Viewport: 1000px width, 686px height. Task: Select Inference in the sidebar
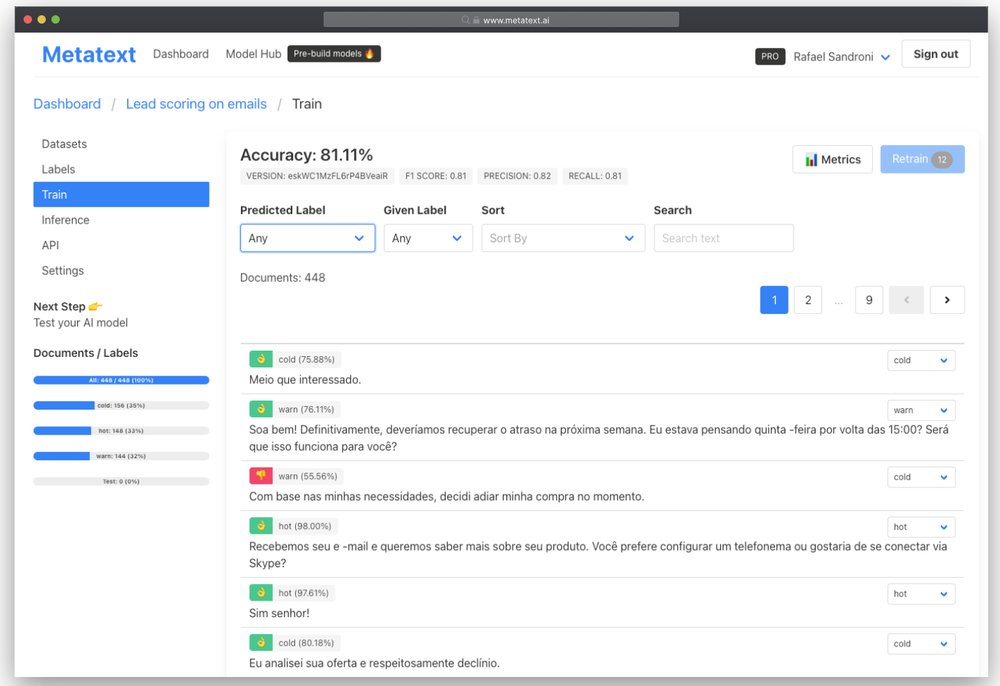point(65,220)
